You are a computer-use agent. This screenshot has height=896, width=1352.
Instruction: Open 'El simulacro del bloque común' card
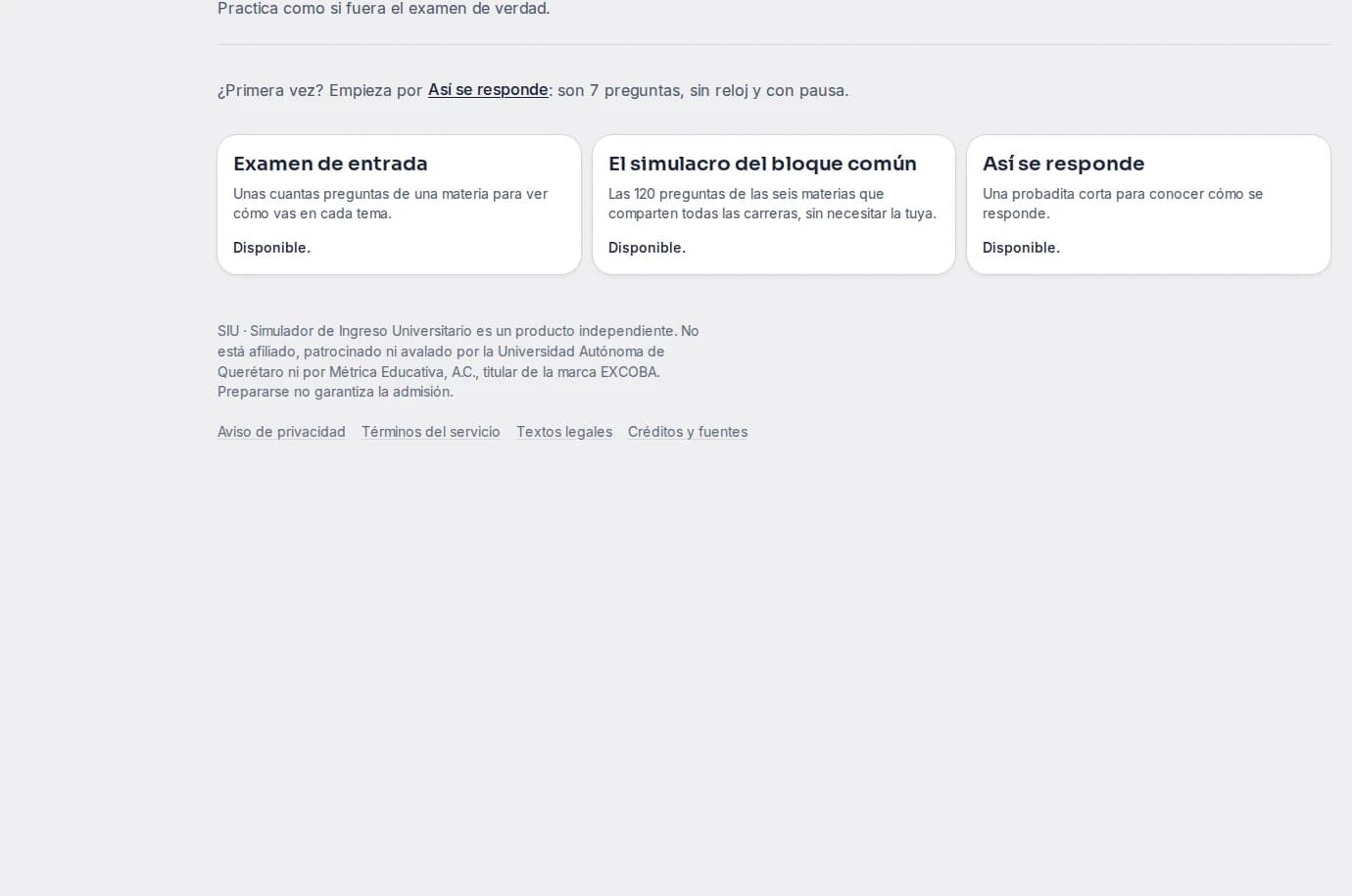pyautogui.click(x=774, y=205)
